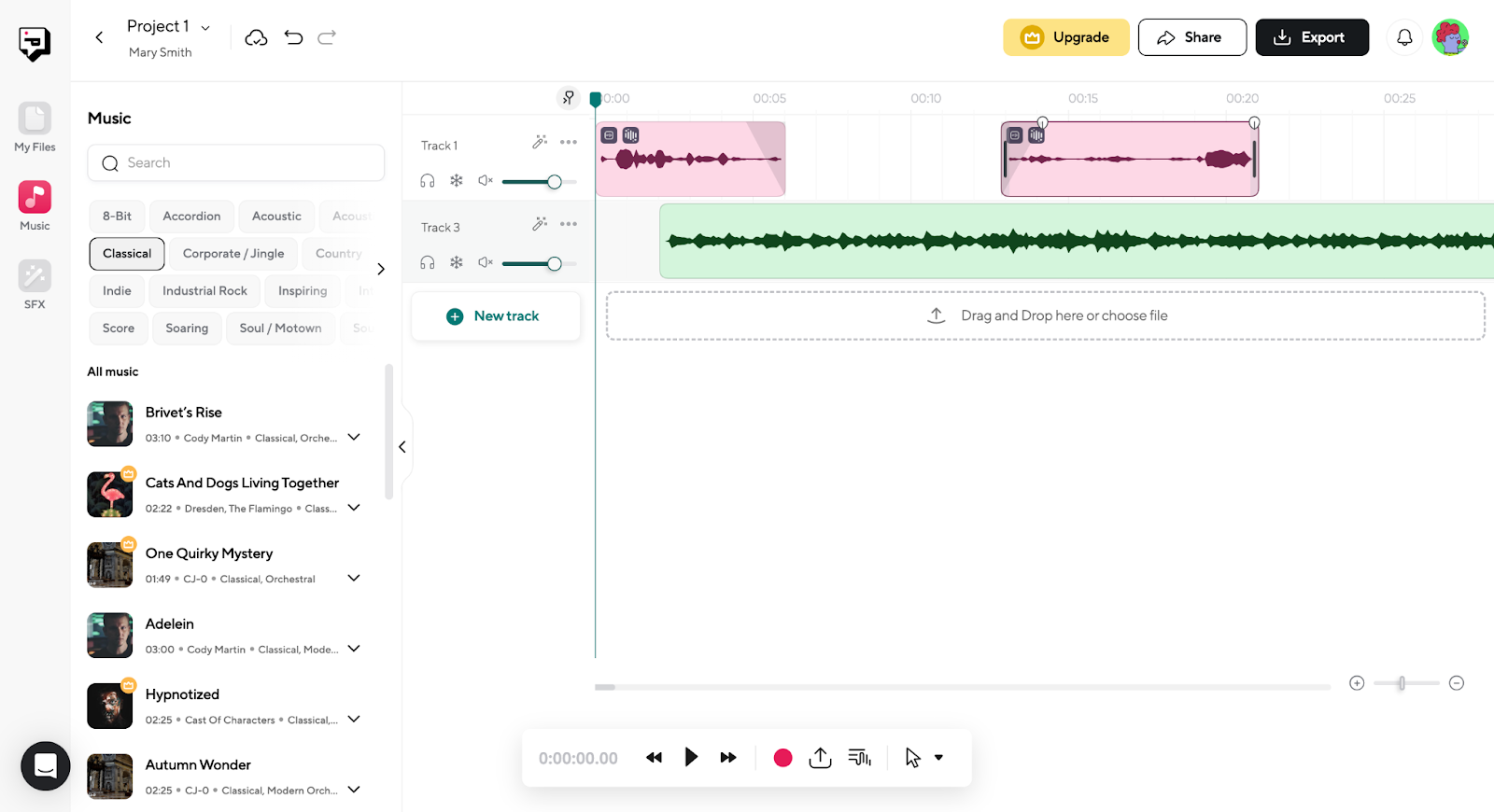Open the SFX panel
Screen dimensions: 1494x812
coord(35,285)
